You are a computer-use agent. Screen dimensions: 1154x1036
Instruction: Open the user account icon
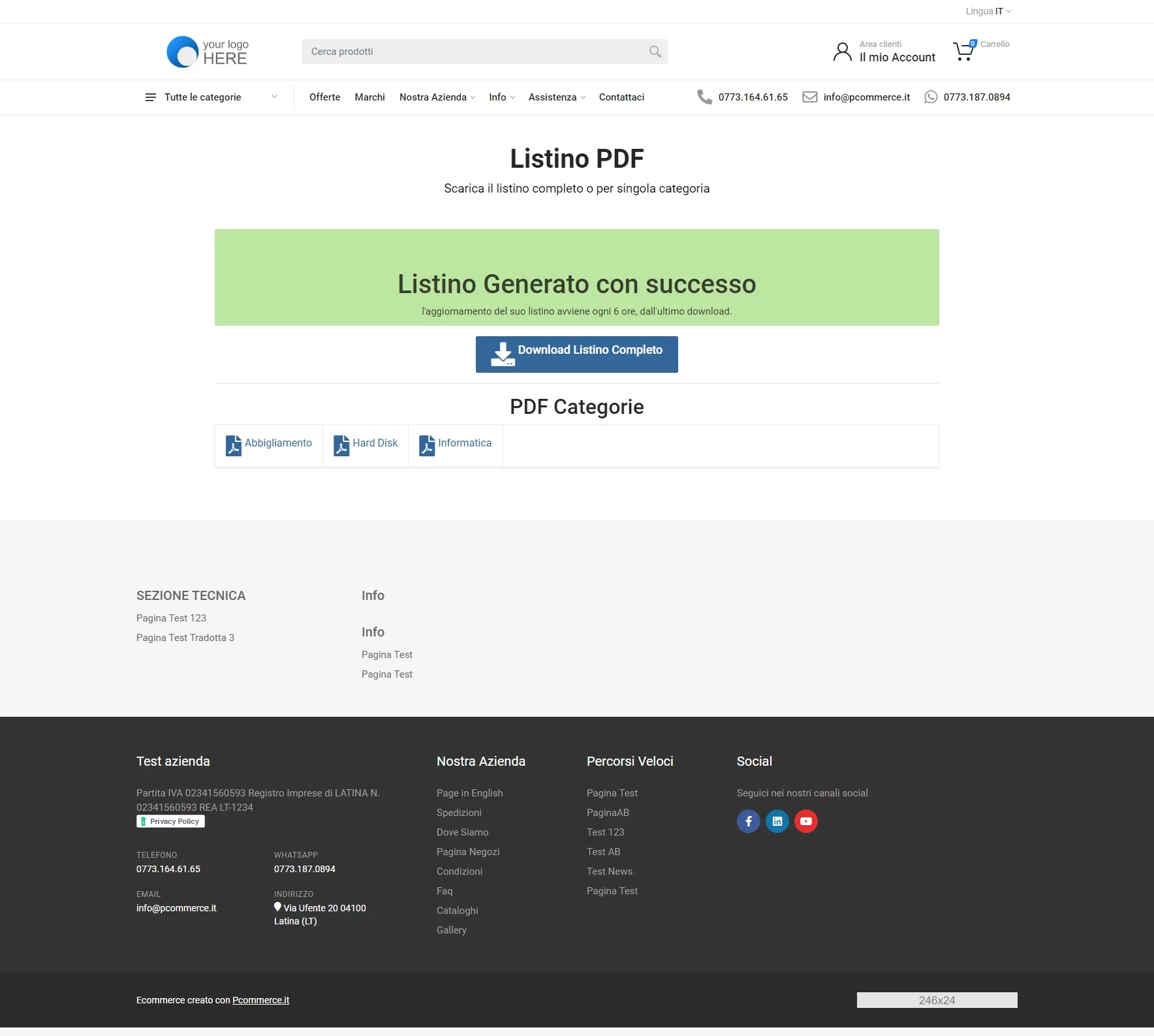pyautogui.click(x=843, y=52)
